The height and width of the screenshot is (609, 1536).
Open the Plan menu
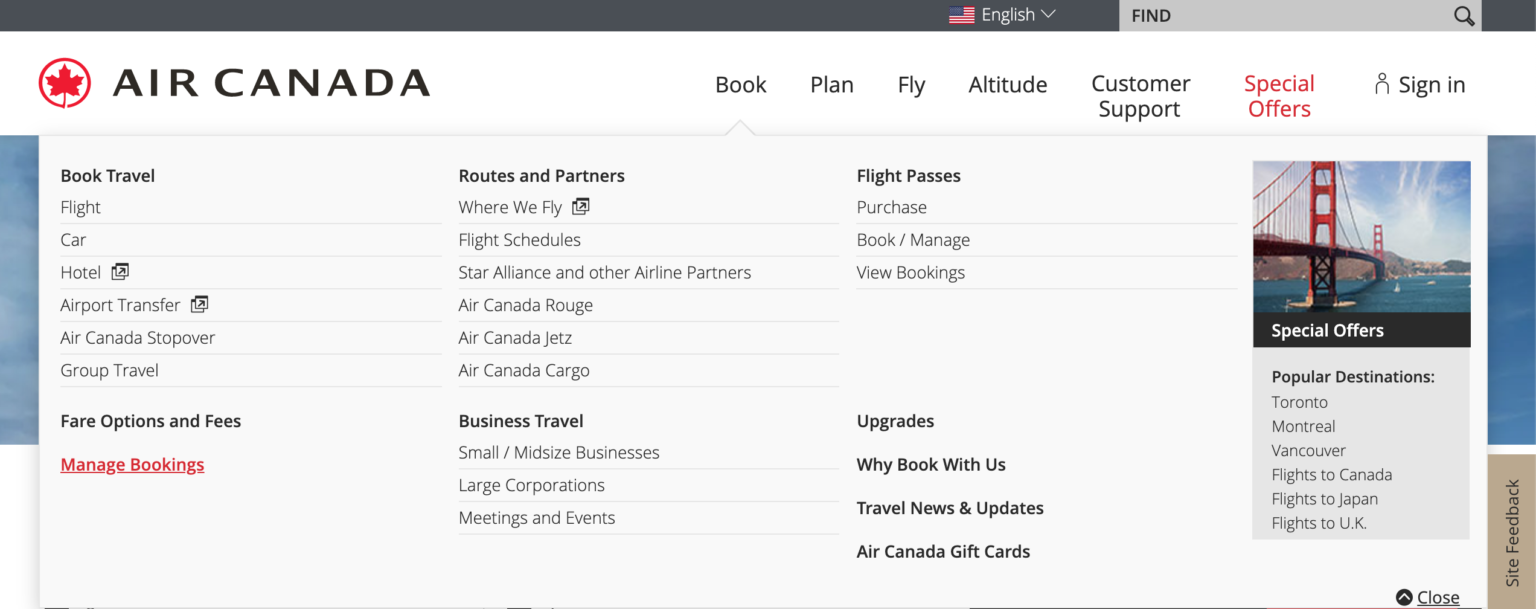(831, 85)
